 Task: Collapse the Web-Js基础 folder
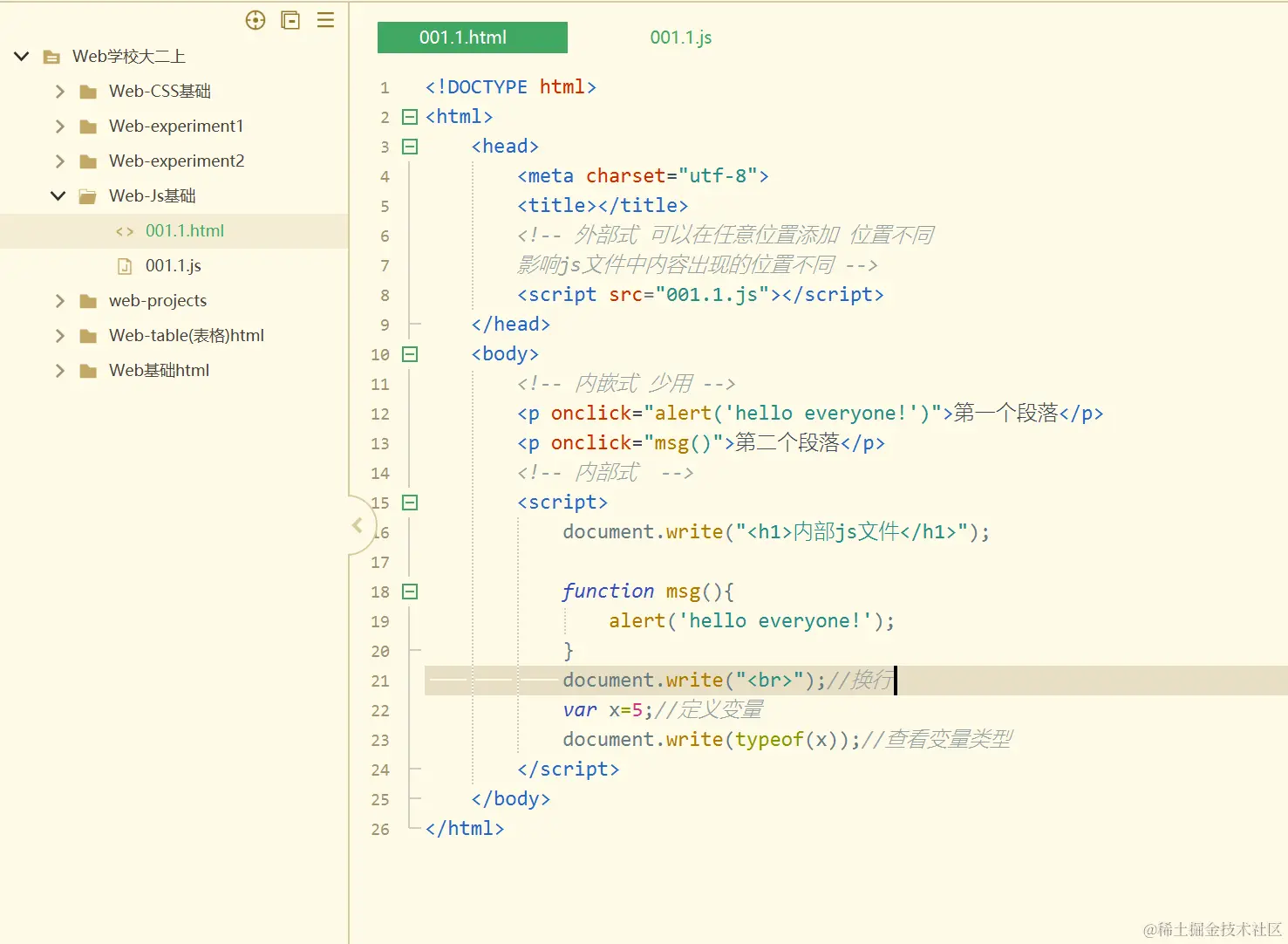pos(58,196)
